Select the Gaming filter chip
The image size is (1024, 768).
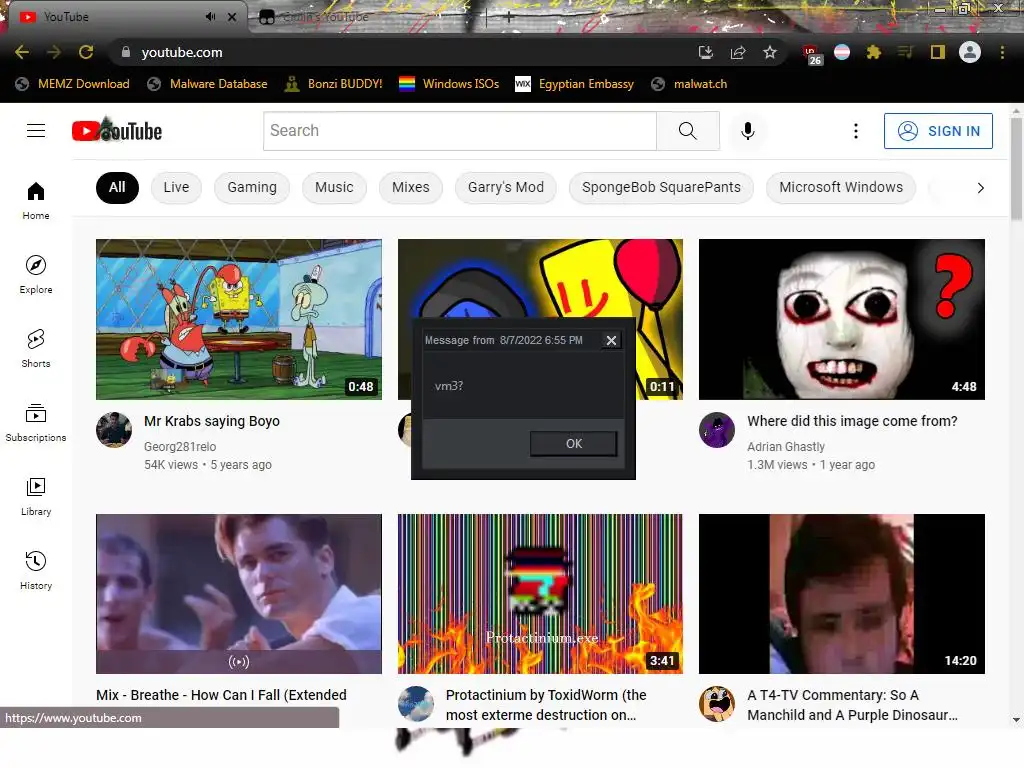point(252,187)
